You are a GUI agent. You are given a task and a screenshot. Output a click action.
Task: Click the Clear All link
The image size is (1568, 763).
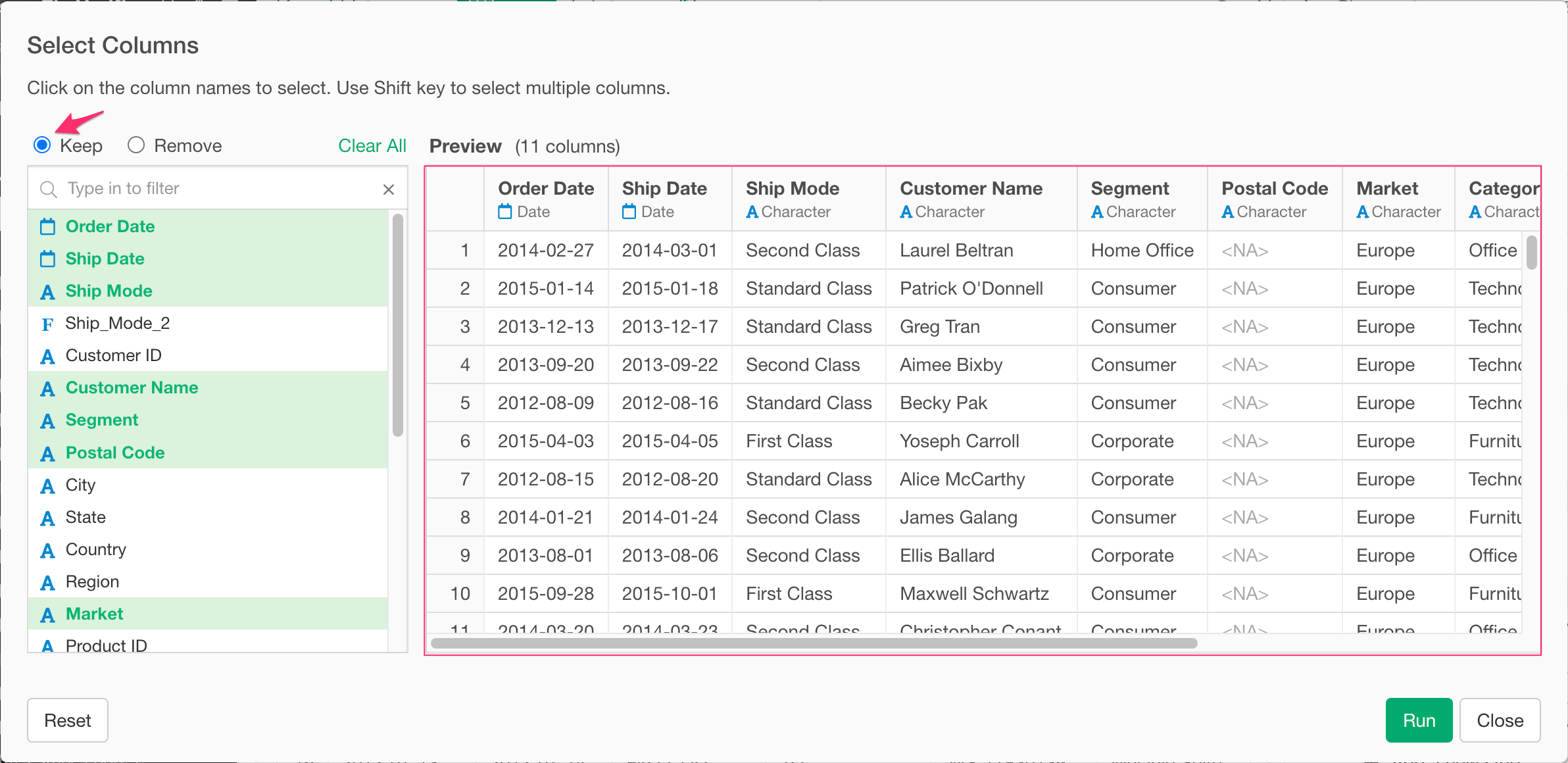click(x=372, y=145)
